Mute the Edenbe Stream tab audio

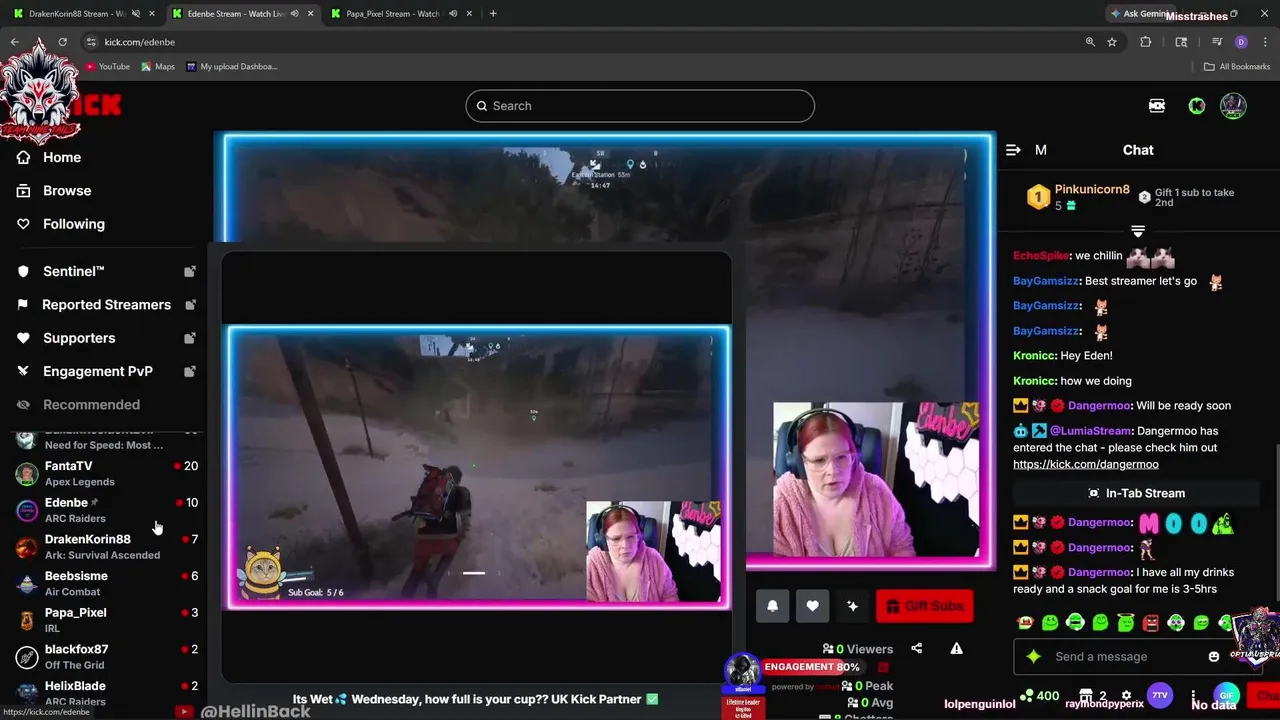pyautogui.click(x=294, y=14)
